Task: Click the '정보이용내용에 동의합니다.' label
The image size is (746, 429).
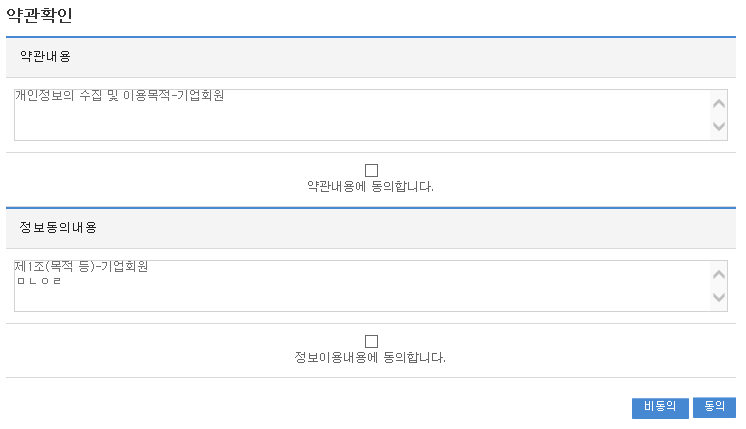Action: [x=371, y=357]
